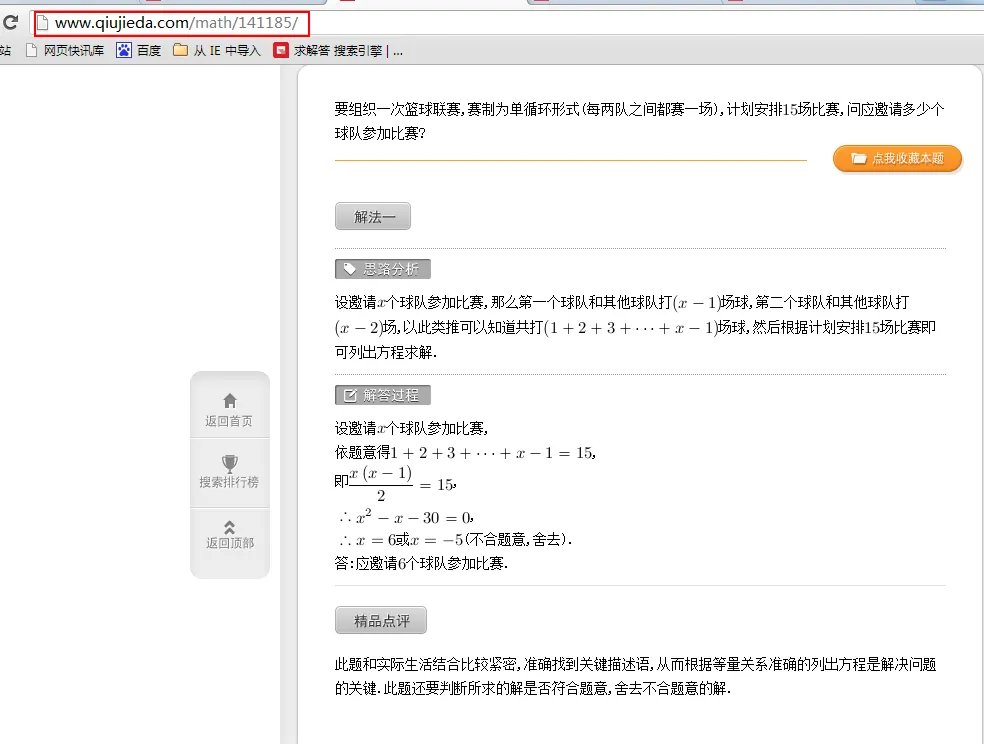This screenshot has width=984, height=744.
Task: Click the 返回顶部 text label
Action: [x=229, y=541]
